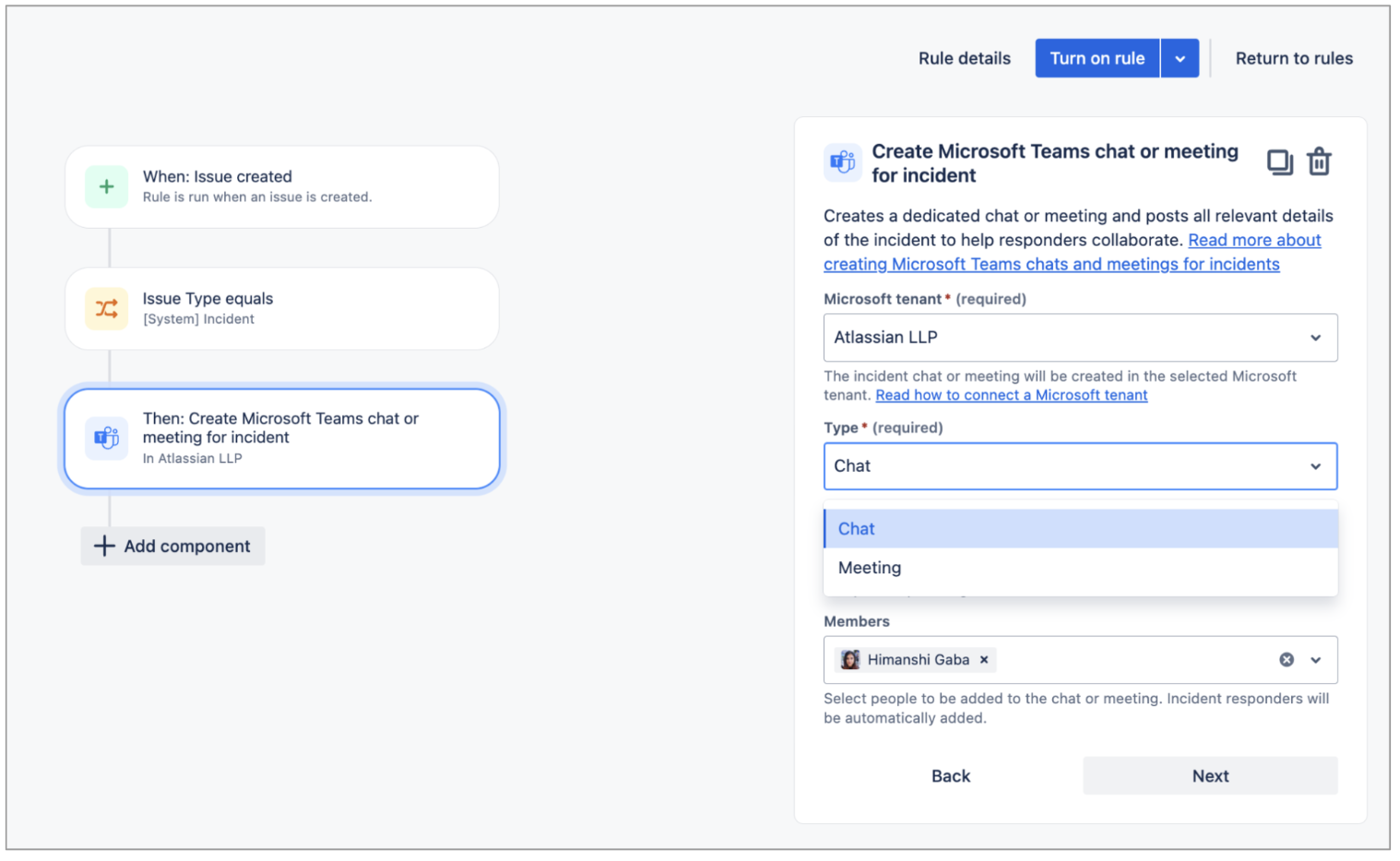Click the "In Atlassian LLP" subtitle text
Viewport: 1400px width, 861px height.
coord(192,458)
